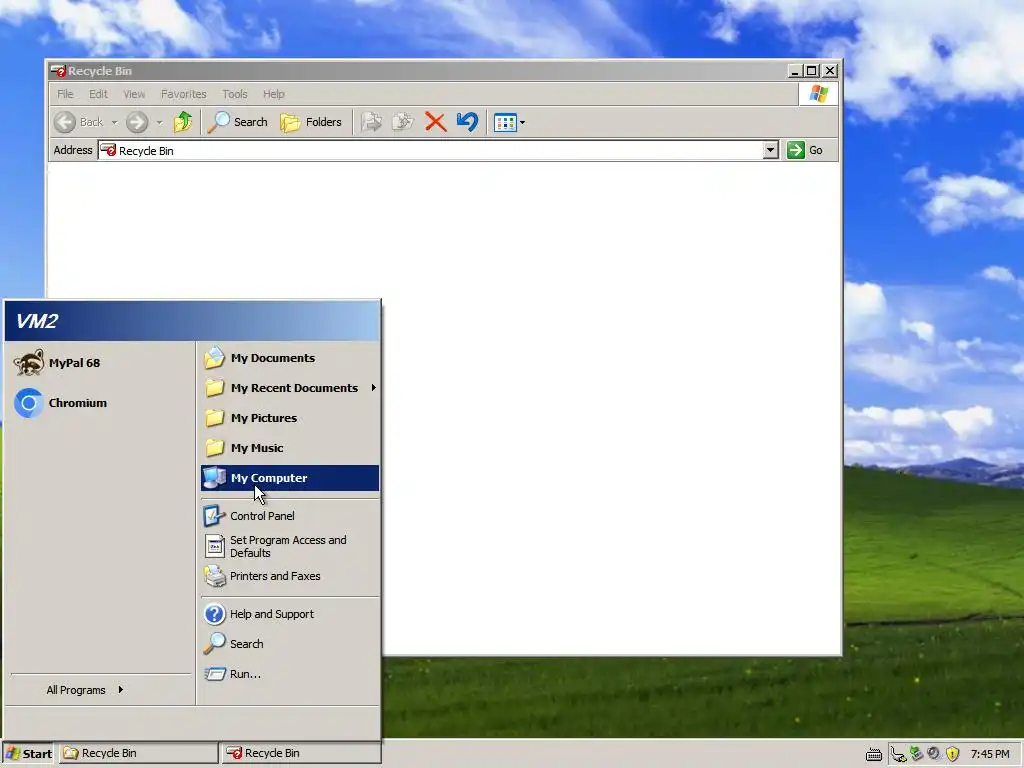Image resolution: width=1024 pixels, height=768 pixels.
Task: Click the Move To toolbar icon
Action: 372,122
